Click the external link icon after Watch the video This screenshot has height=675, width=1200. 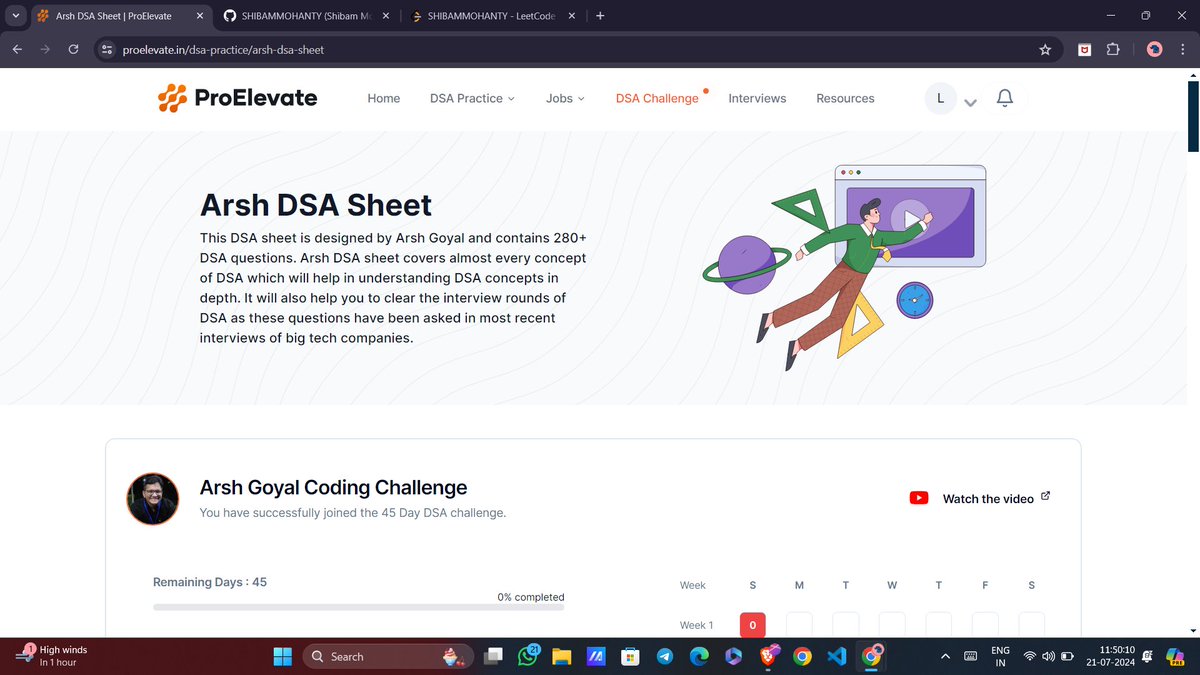pos(1046,496)
